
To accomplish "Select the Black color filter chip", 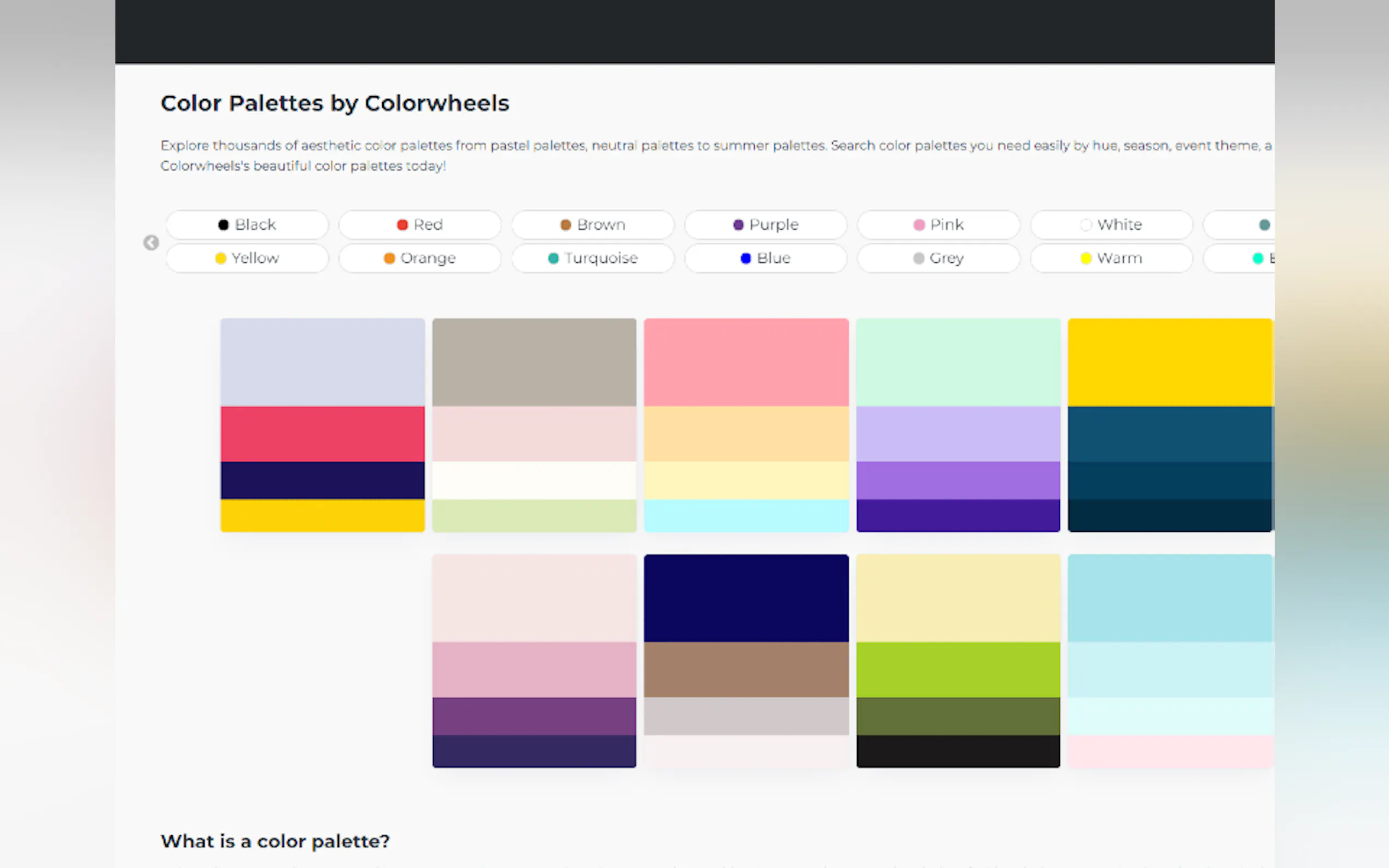I will [x=247, y=225].
